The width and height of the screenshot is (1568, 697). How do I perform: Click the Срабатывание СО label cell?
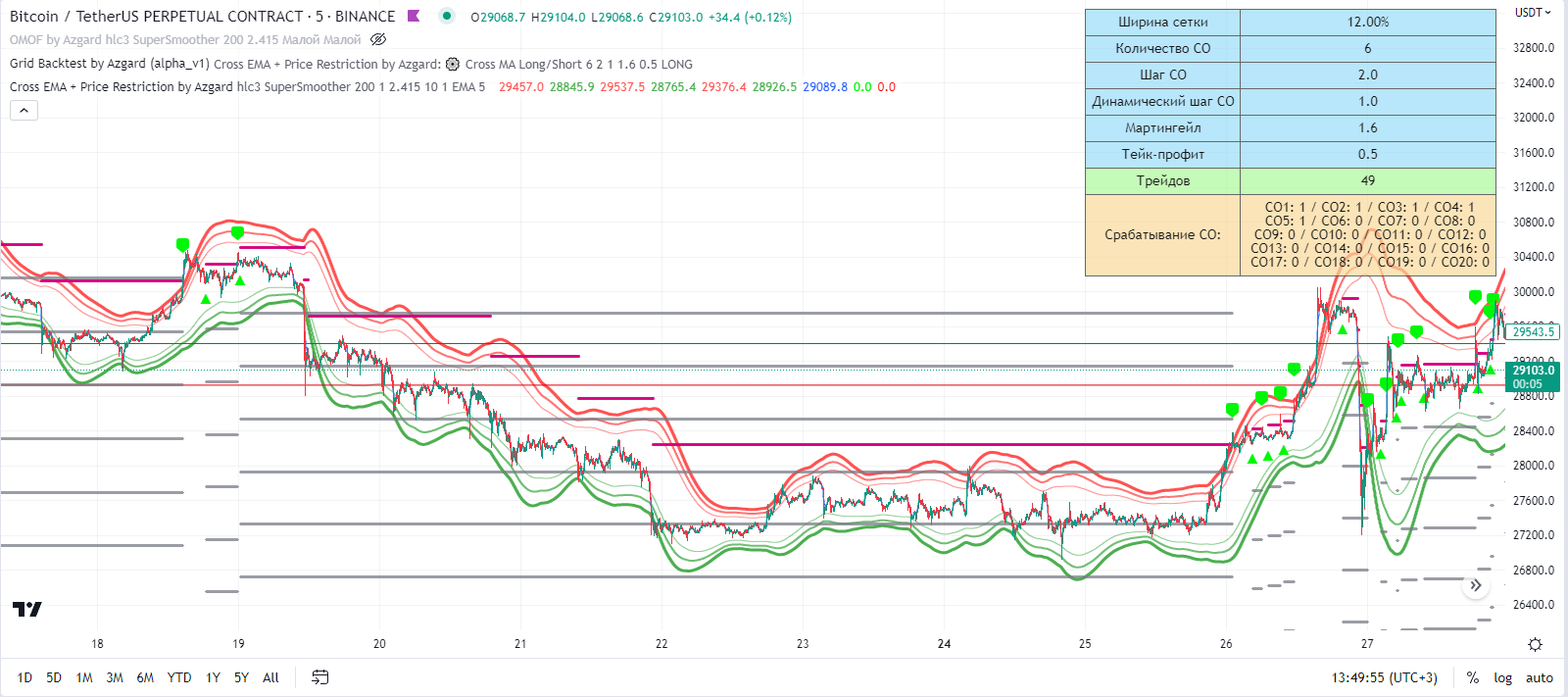coord(1162,235)
